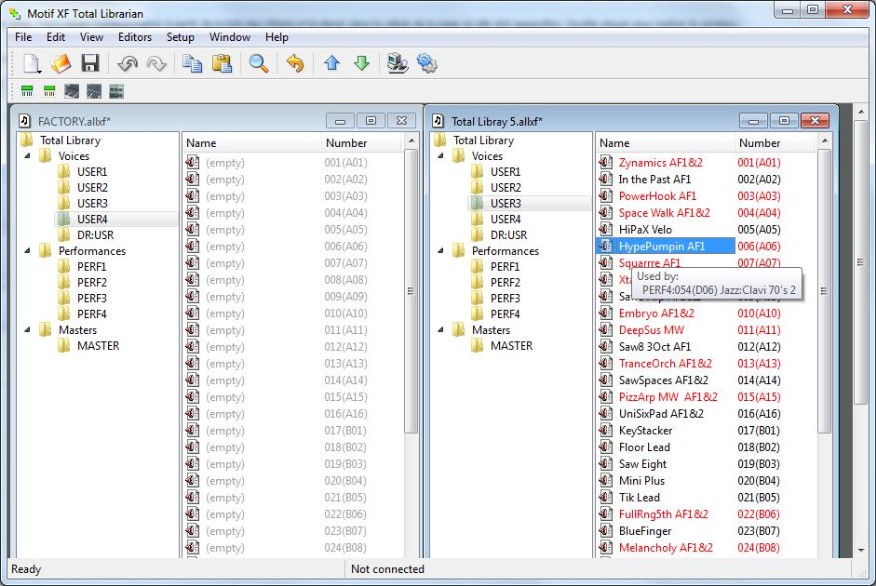Screen dimensions: 876x586
Task: Open settings with the blue gears icon
Action: [x=427, y=64]
